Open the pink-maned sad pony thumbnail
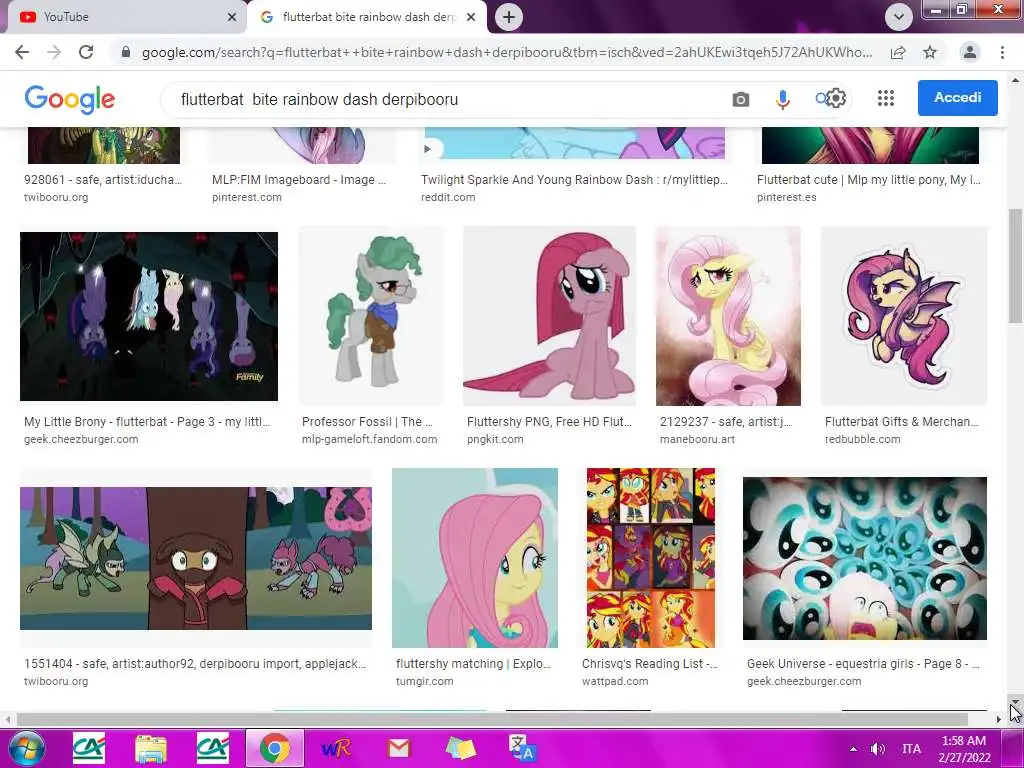The height and width of the screenshot is (768, 1024). click(549, 316)
